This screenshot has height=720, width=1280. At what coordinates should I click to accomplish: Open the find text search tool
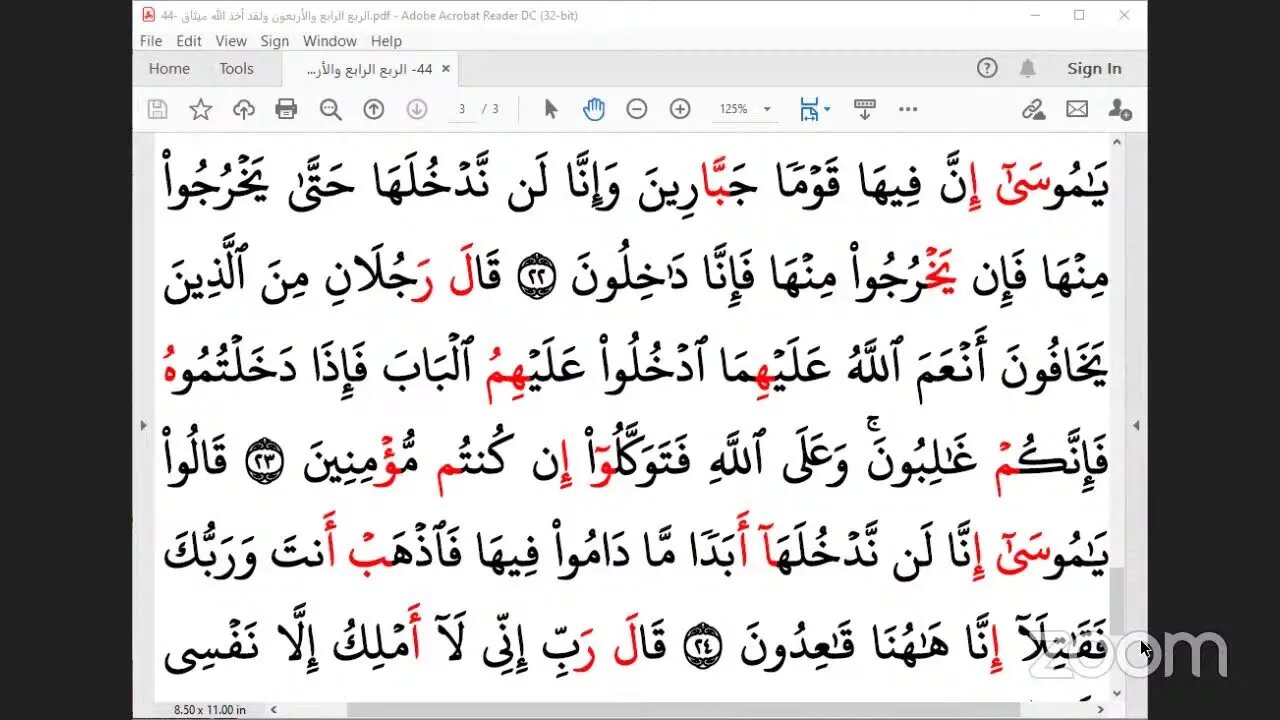coord(330,109)
